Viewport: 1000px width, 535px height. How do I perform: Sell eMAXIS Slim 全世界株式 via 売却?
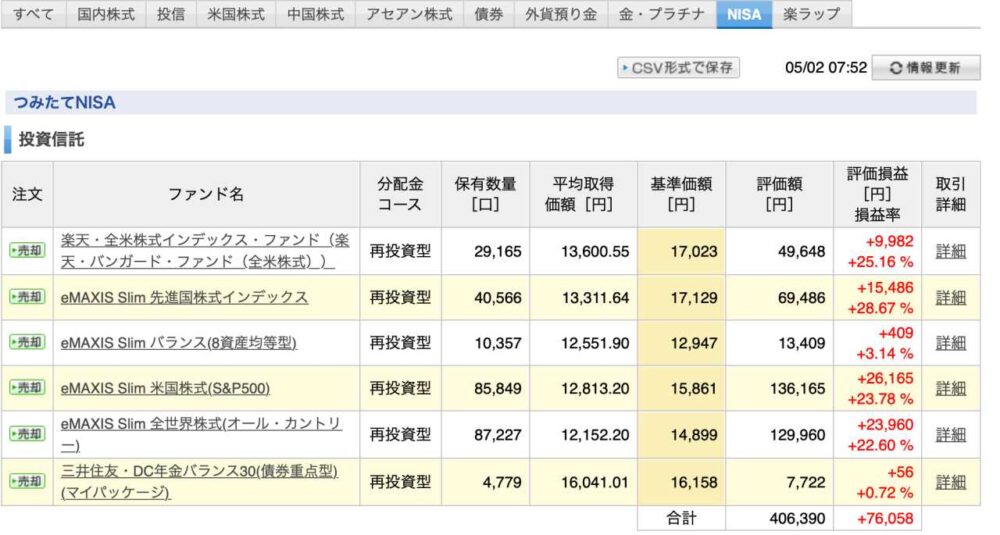[x=27, y=434]
